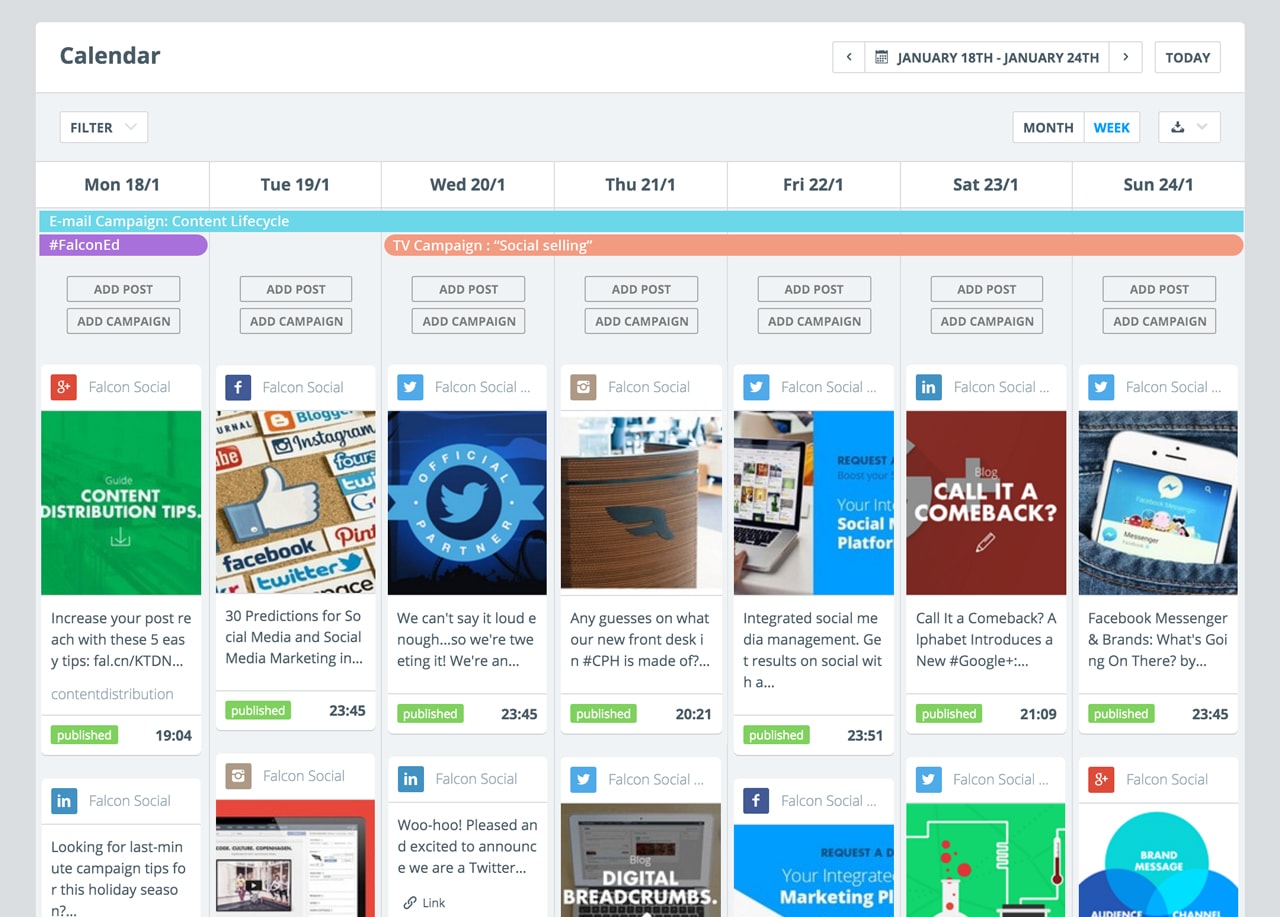Click the Twitter icon on Saturday's second post
Screen dimensions: 1280x917
pos(929,779)
